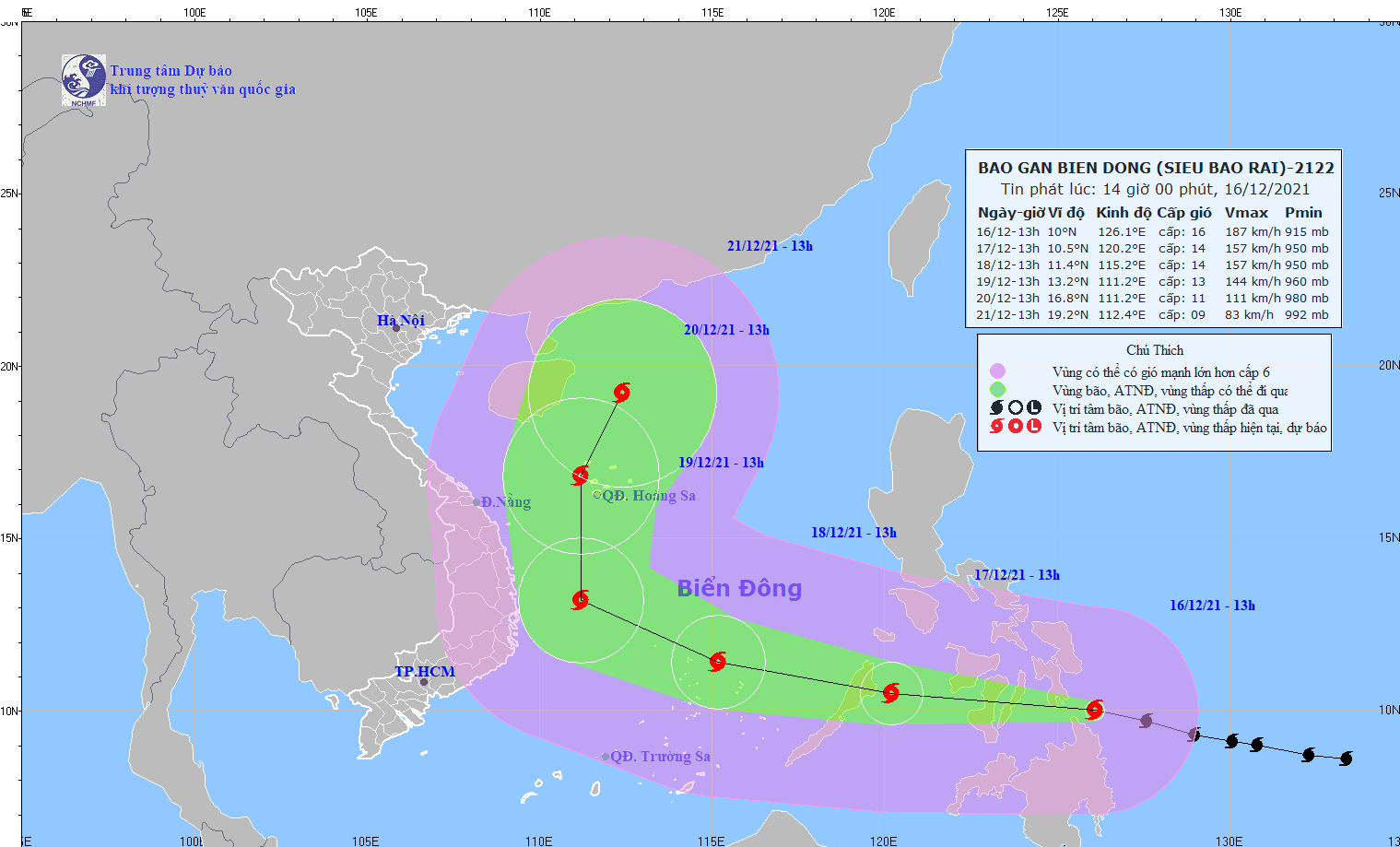
Task: Click the '144 km/h' Vmax value
Action: pyautogui.click(x=1253, y=282)
